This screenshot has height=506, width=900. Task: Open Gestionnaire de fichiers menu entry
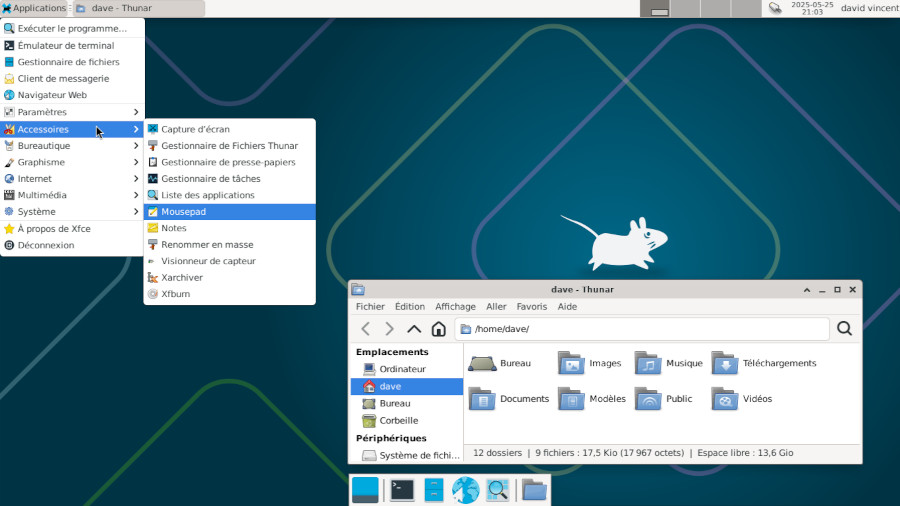[x=72, y=62]
